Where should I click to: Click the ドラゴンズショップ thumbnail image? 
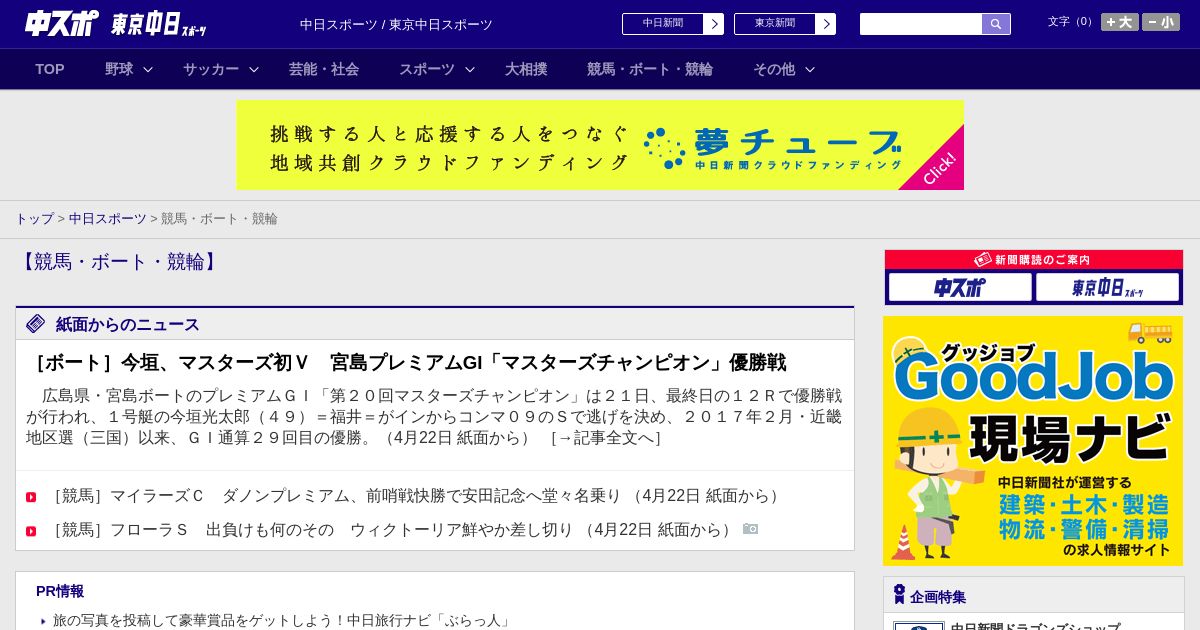point(919,626)
